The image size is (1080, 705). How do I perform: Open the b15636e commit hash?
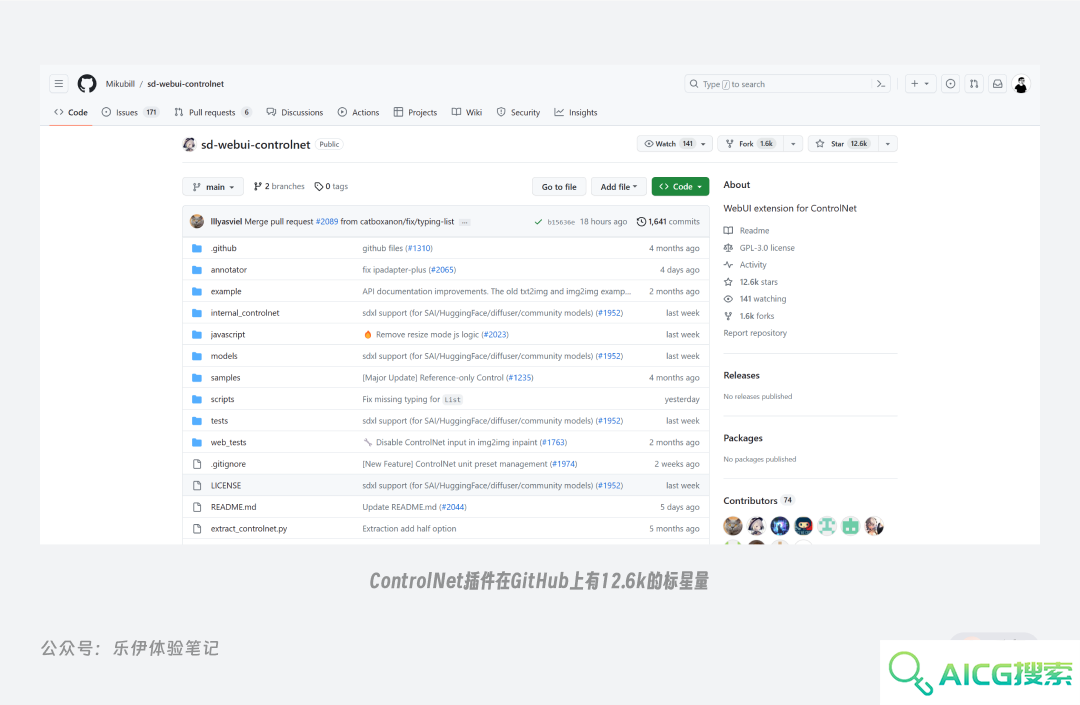click(561, 222)
